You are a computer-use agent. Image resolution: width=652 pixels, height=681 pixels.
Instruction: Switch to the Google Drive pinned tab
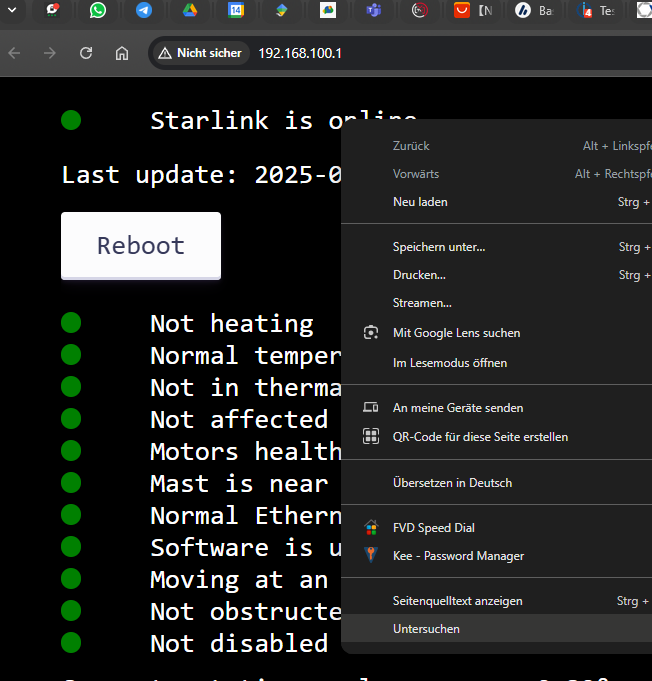190,10
